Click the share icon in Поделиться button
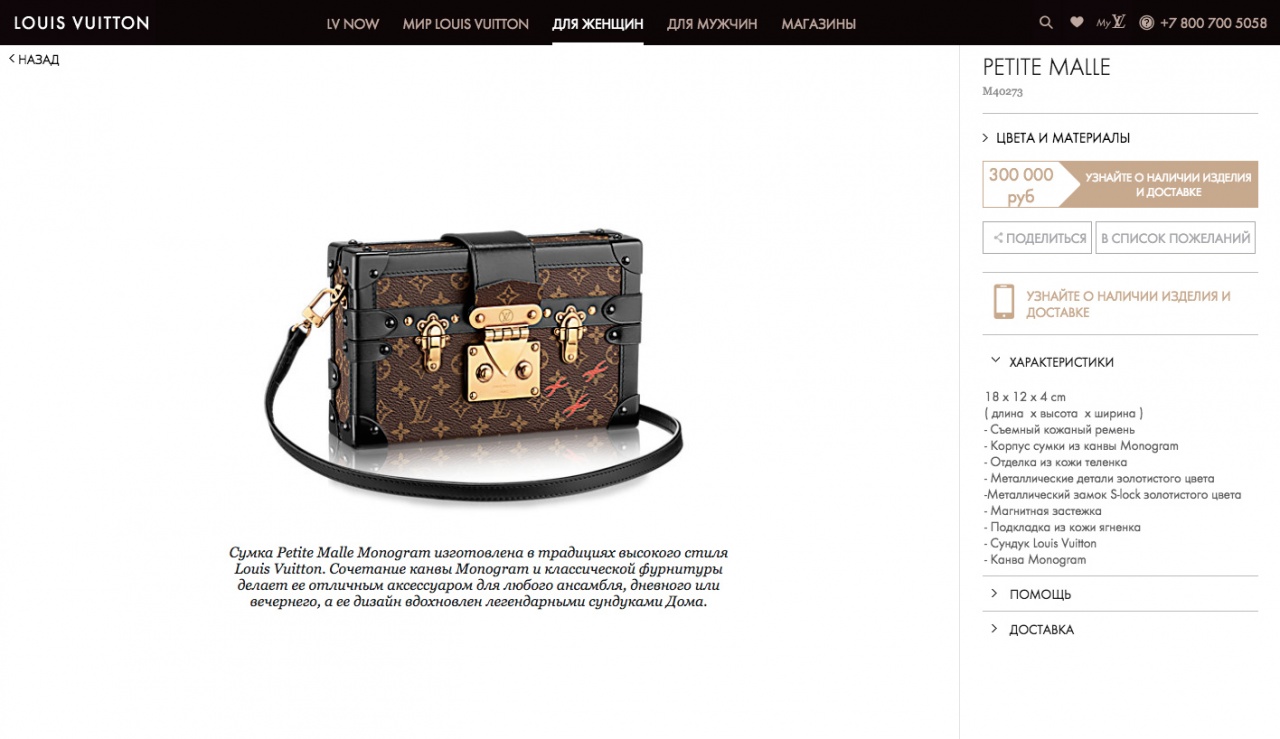 coord(997,238)
